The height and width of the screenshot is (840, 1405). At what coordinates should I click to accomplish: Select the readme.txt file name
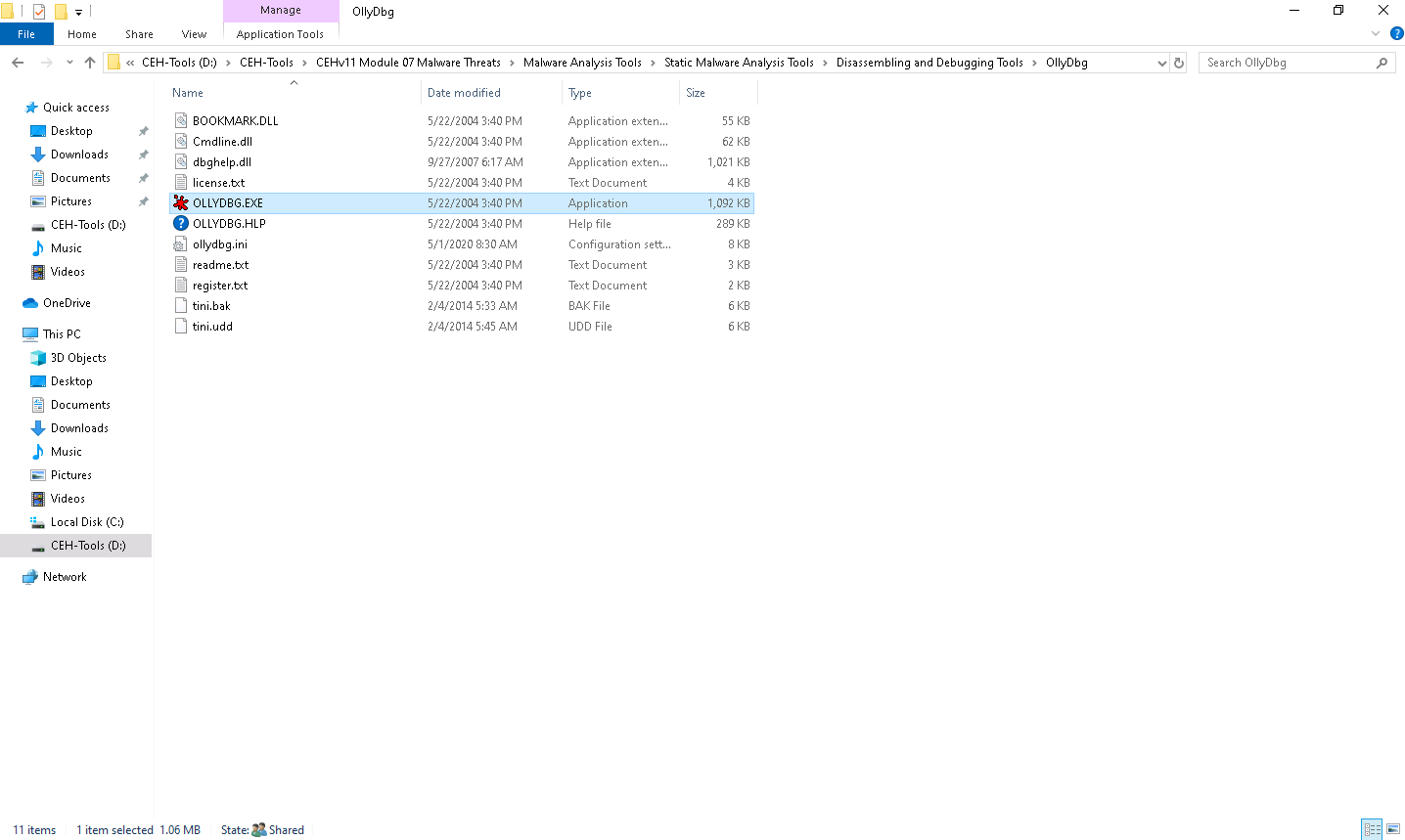[x=220, y=265]
